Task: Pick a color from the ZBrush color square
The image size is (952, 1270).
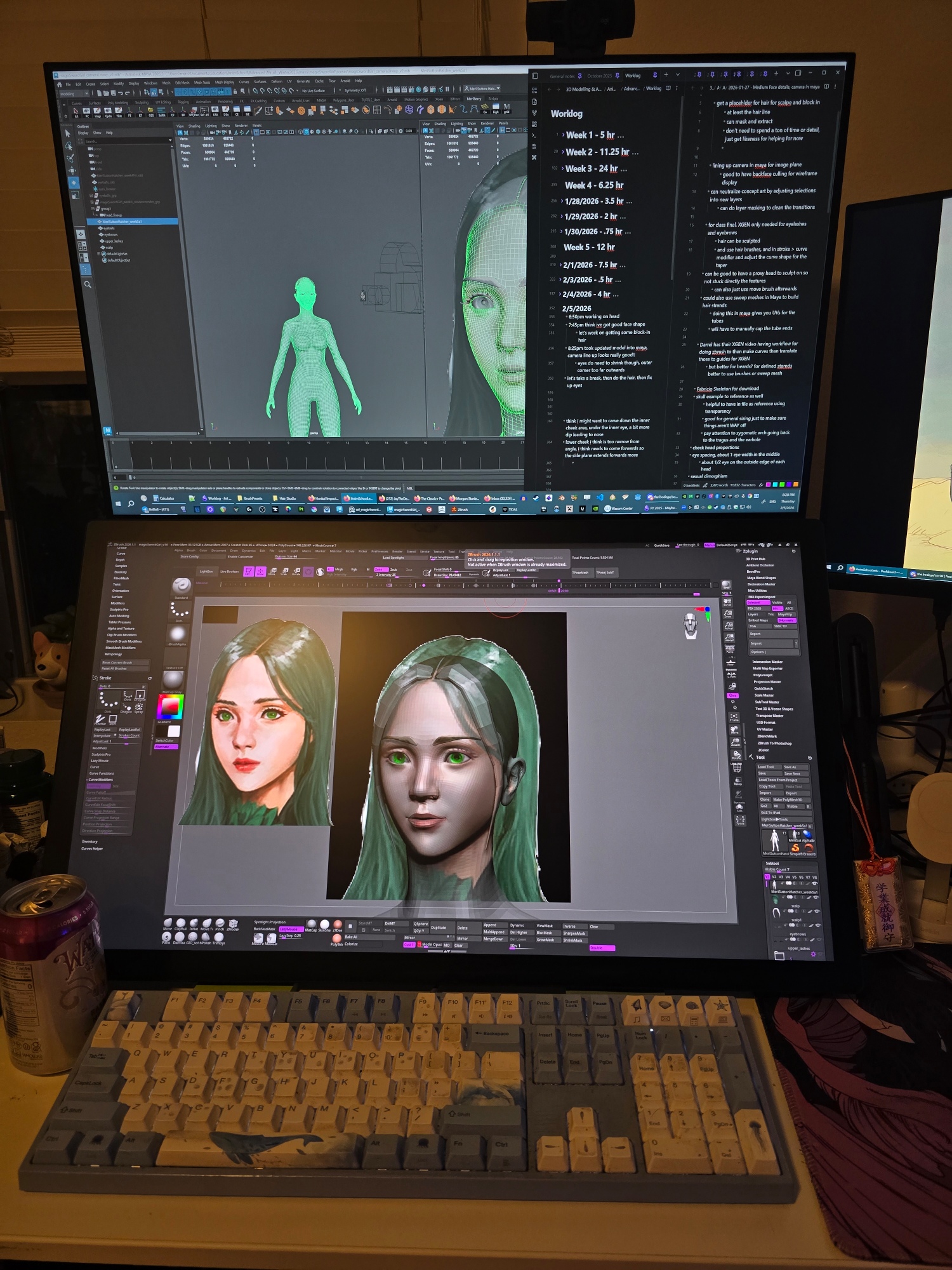Action: click(x=170, y=706)
